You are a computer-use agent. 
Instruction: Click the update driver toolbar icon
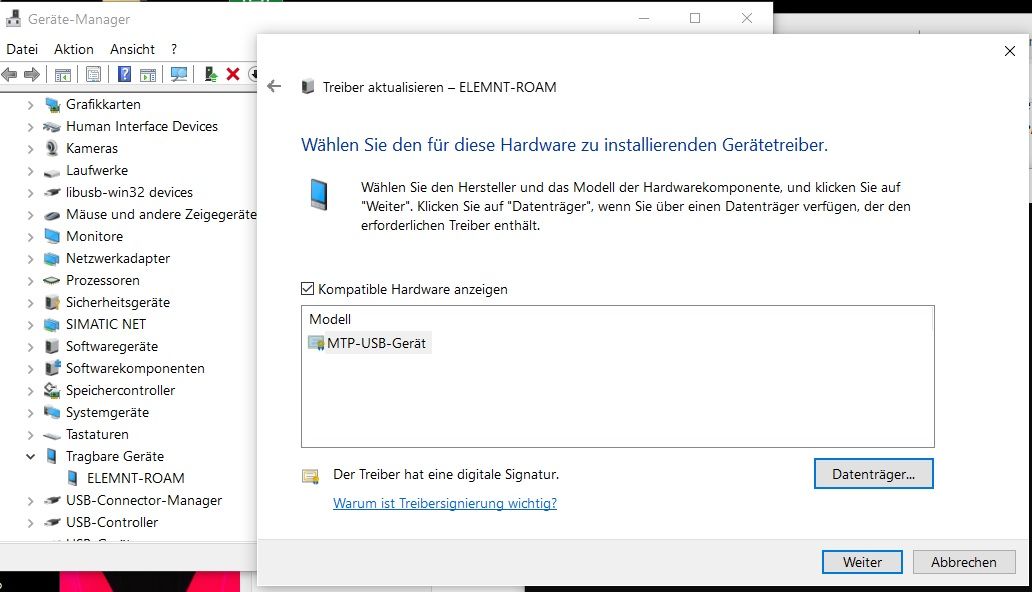tap(211, 75)
